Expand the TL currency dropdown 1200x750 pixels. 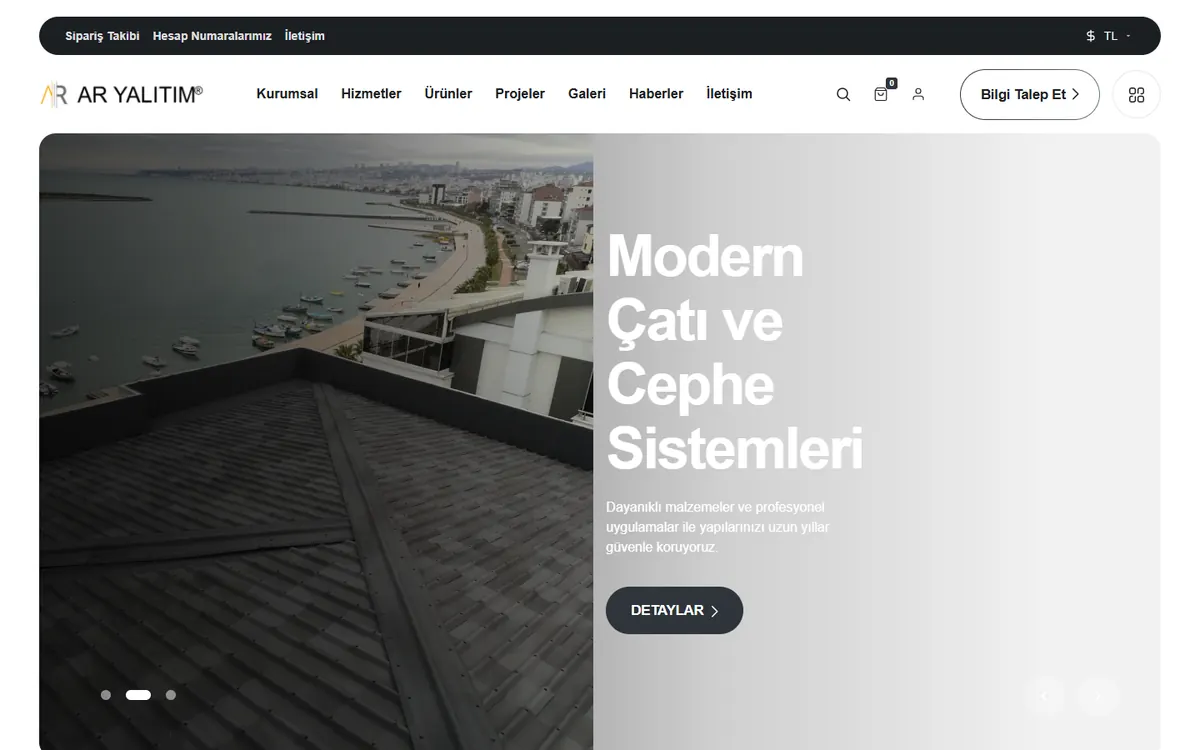click(x=1117, y=36)
